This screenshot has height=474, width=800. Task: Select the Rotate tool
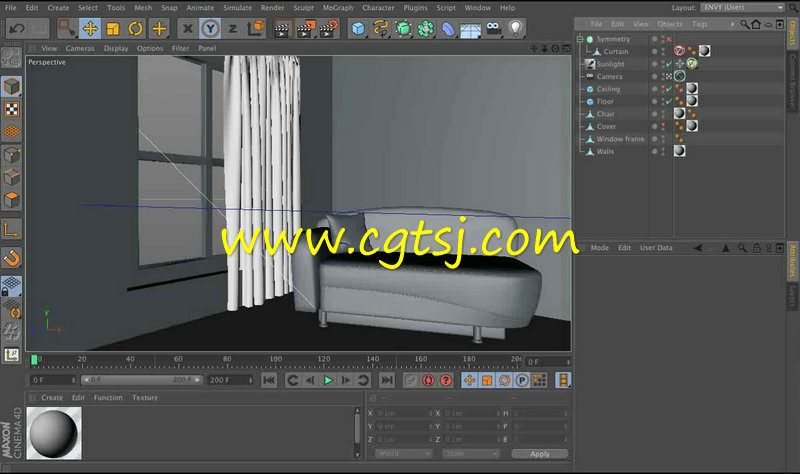point(135,29)
